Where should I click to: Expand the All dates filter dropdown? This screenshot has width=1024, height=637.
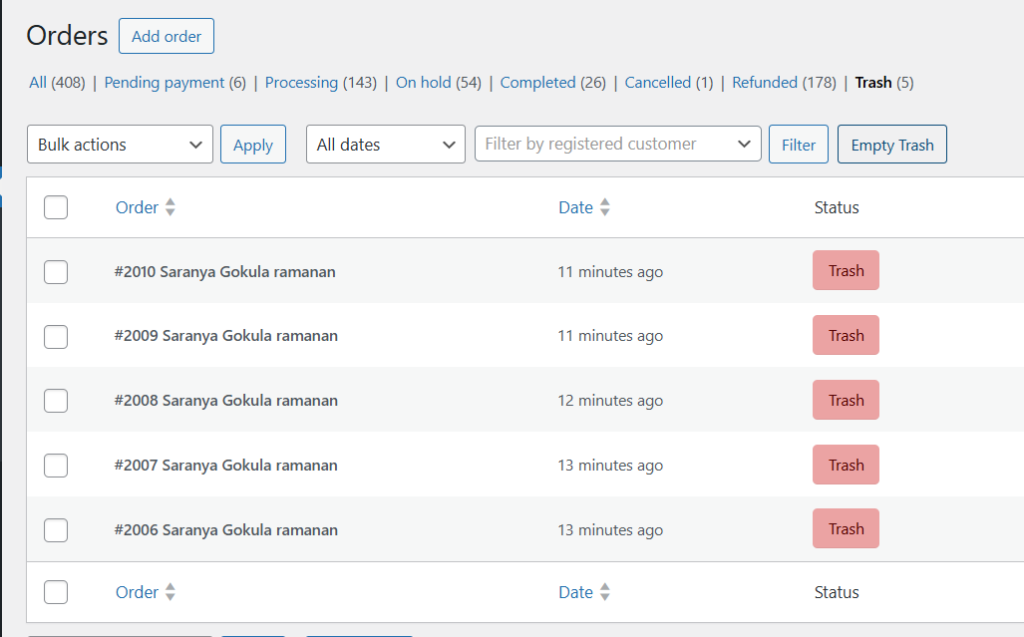(385, 144)
